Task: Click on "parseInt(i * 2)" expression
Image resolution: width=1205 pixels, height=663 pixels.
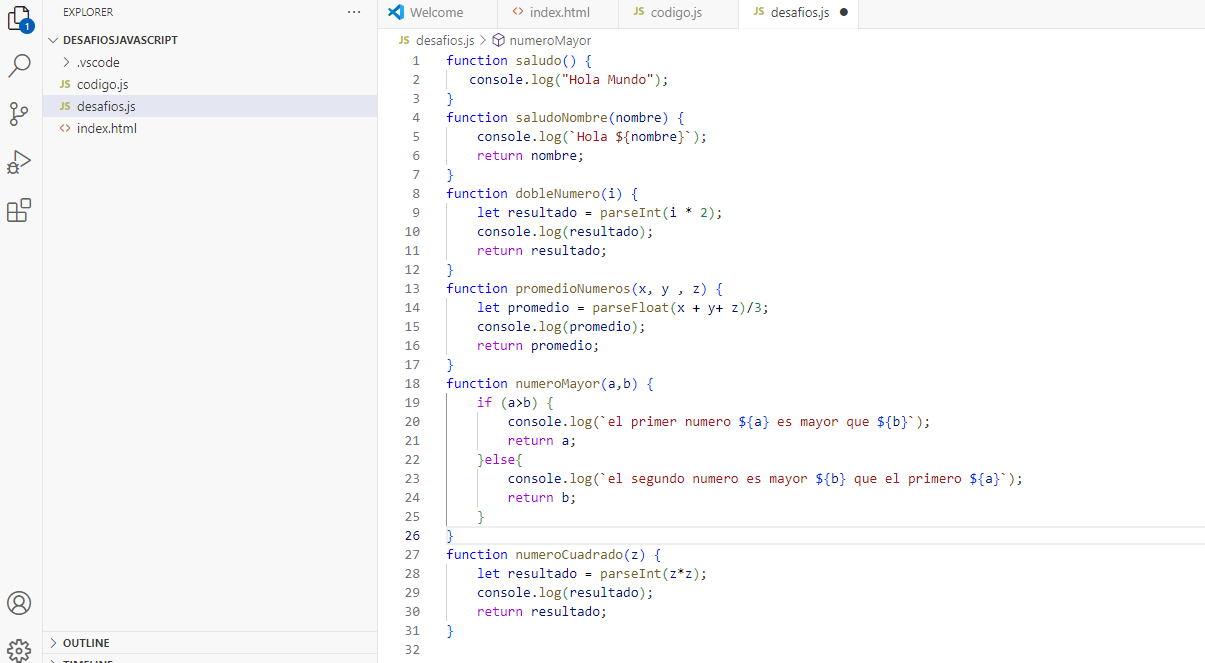Action: point(657,212)
